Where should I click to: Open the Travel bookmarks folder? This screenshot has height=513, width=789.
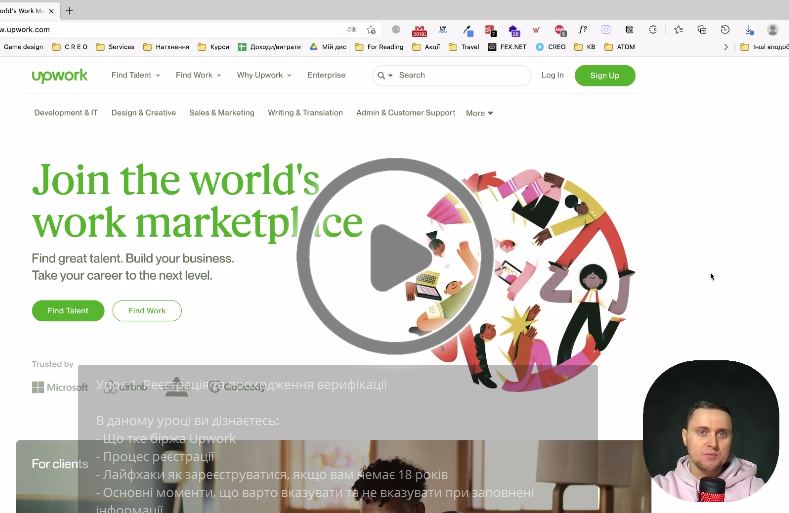pyautogui.click(x=464, y=47)
